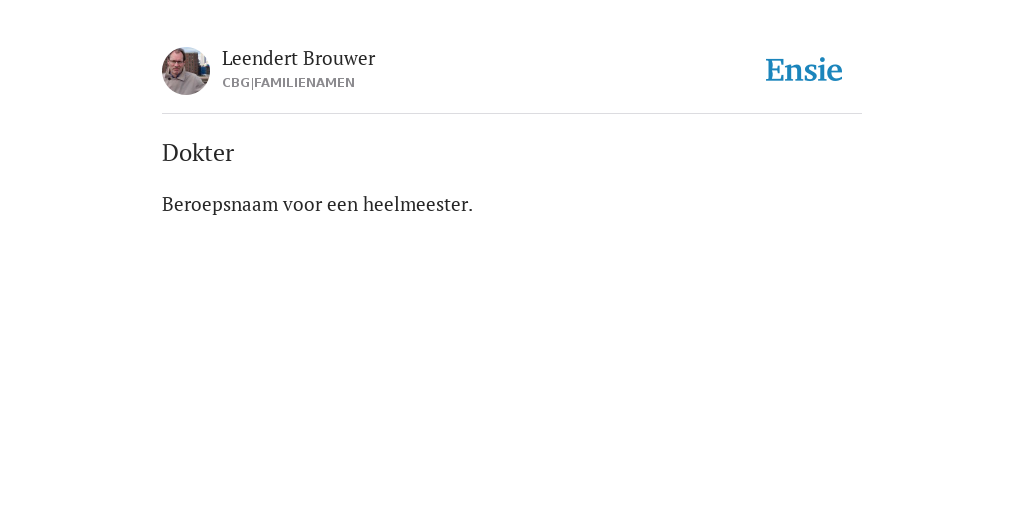Screen dimensions: 1024x512
Task: Click the Dokter heading
Action: point(198,153)
